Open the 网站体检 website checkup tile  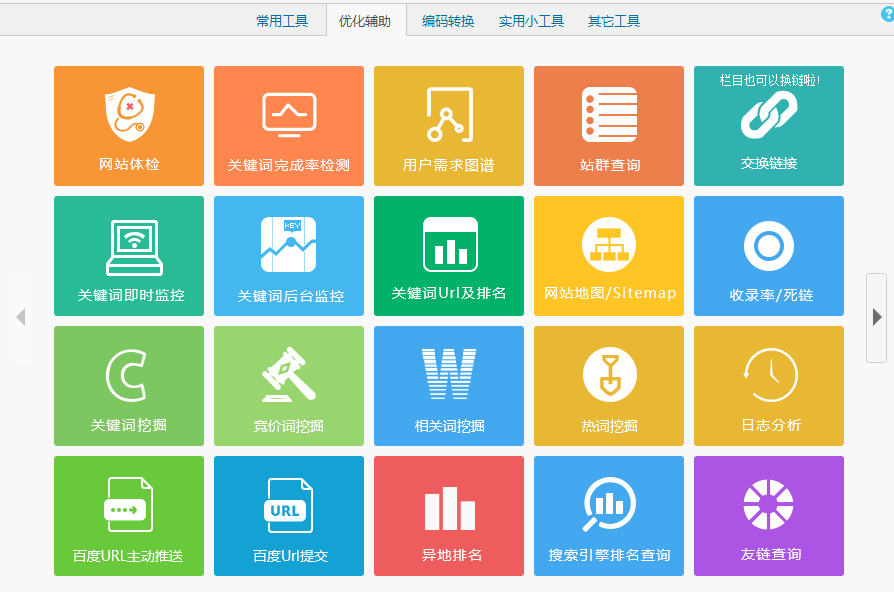(129, 126)
